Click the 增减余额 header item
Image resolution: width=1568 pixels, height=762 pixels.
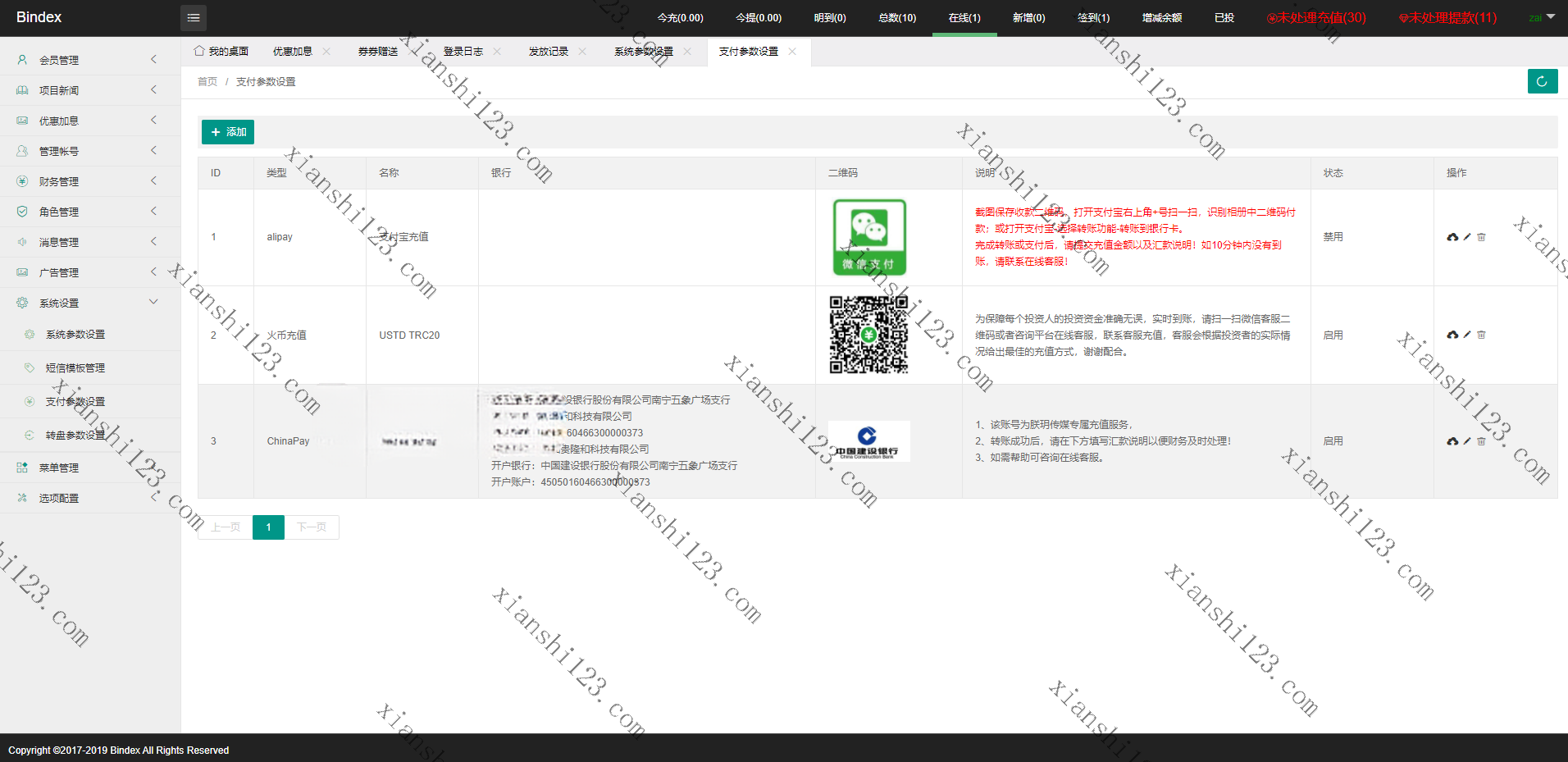pos(1162,17)
